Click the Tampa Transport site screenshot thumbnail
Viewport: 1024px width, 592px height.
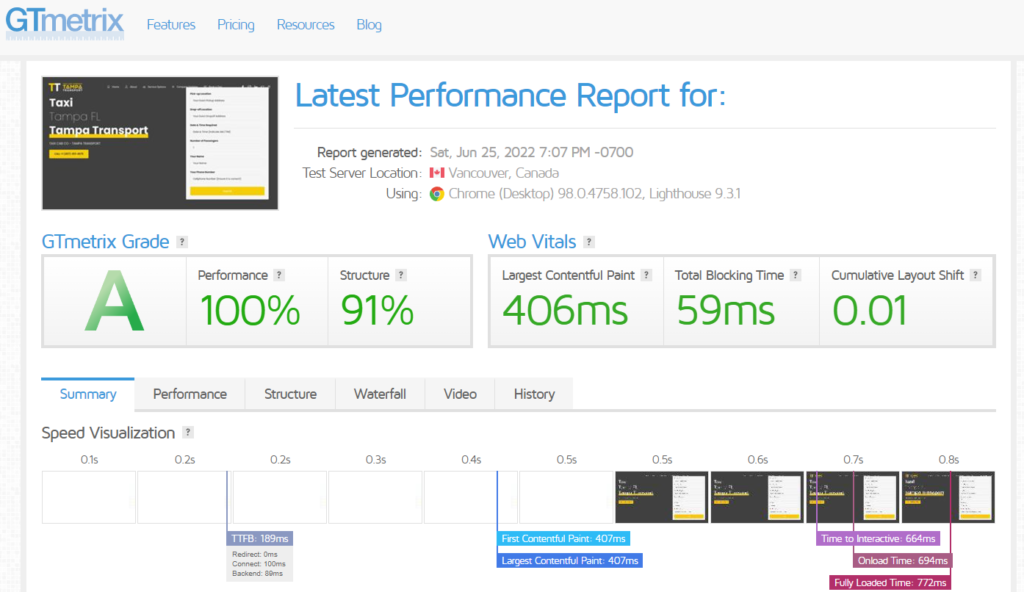[x=160, y=143]
